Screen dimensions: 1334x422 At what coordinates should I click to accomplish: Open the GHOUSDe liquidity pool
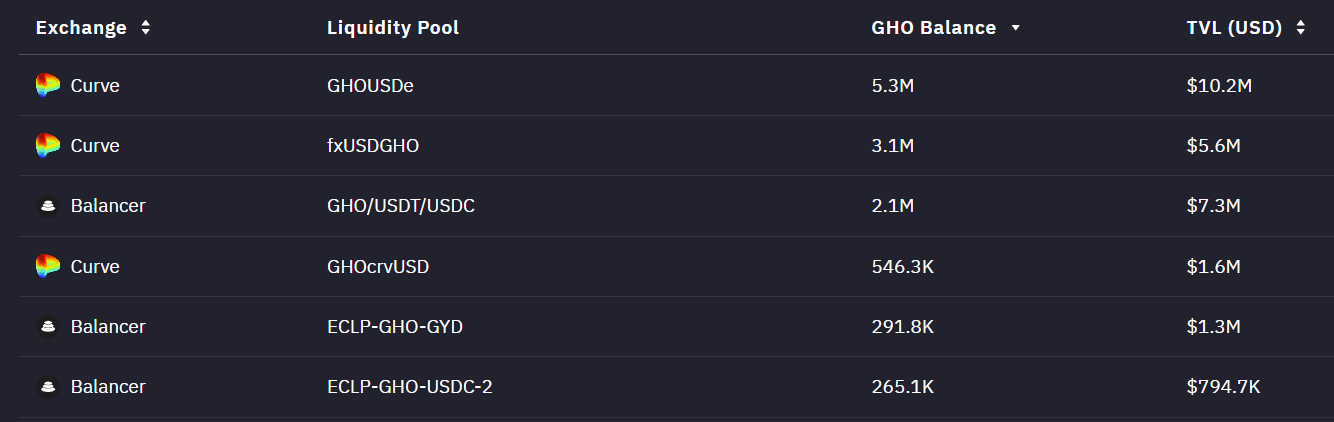click(370, 86)
